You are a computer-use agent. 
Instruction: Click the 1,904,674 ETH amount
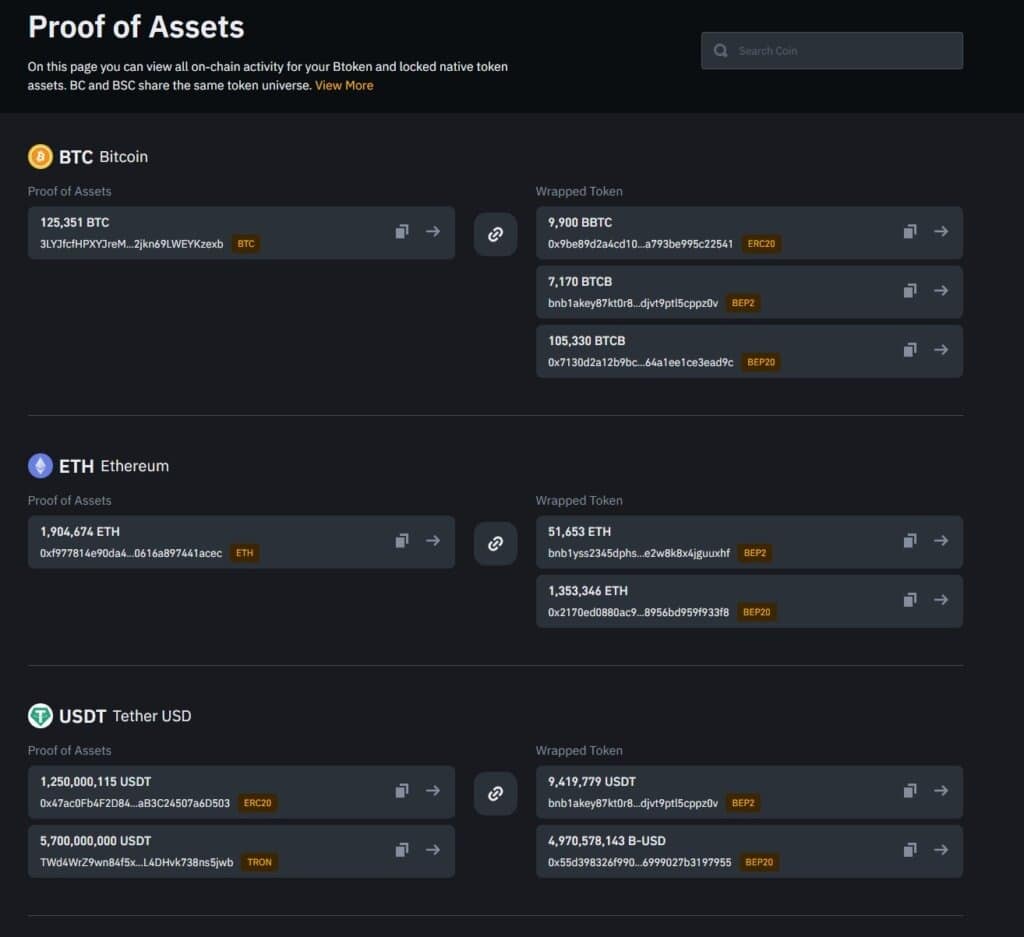point(80,532)
